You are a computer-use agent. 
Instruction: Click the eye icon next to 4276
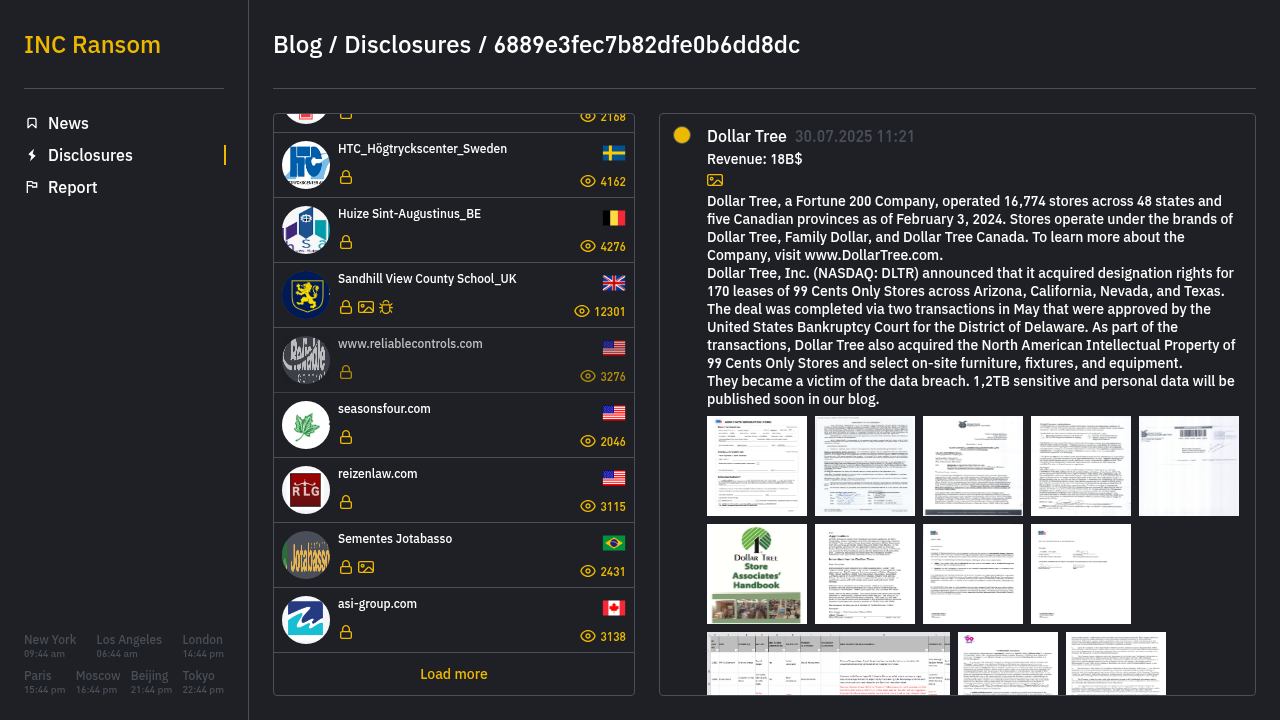point(588,246)
